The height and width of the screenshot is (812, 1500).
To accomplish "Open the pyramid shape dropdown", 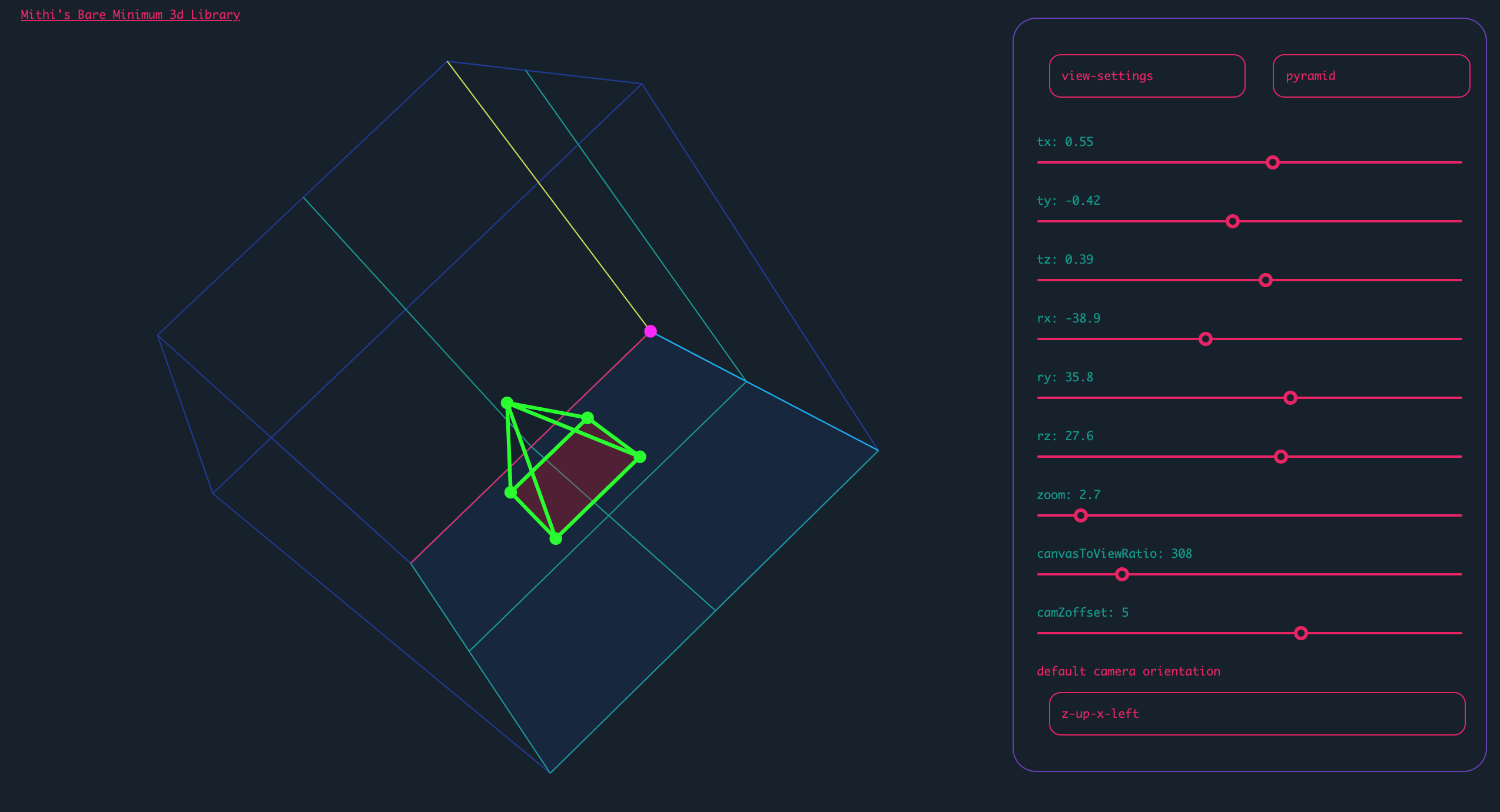I will point(1370,76).
